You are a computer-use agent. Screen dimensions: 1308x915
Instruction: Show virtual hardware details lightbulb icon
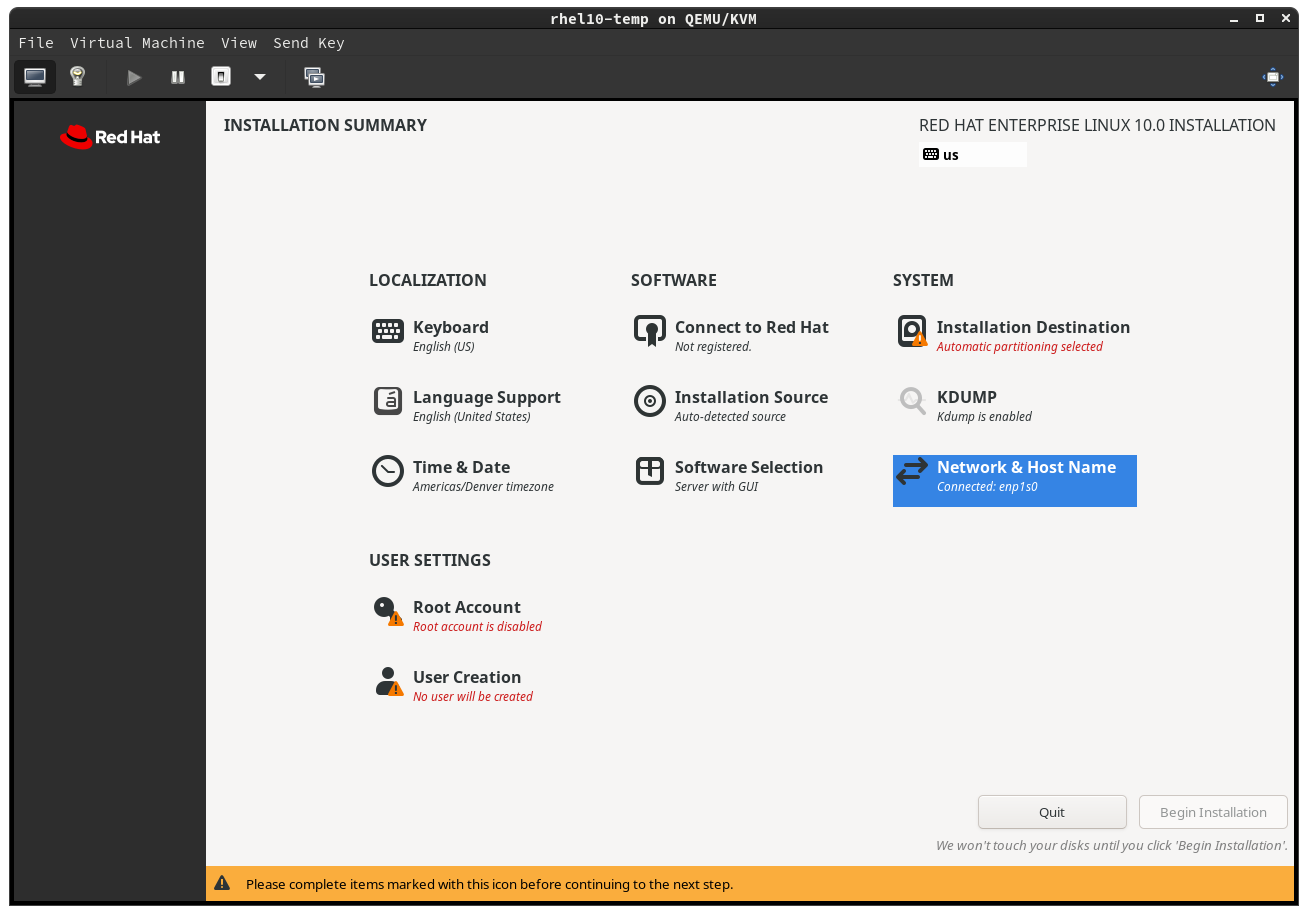point(77,76)
